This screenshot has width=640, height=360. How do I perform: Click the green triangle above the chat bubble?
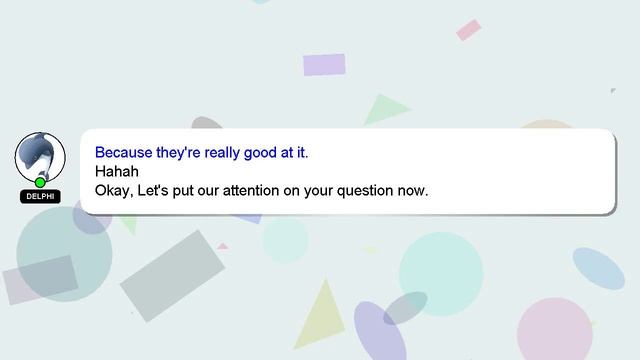coord(384,109)
